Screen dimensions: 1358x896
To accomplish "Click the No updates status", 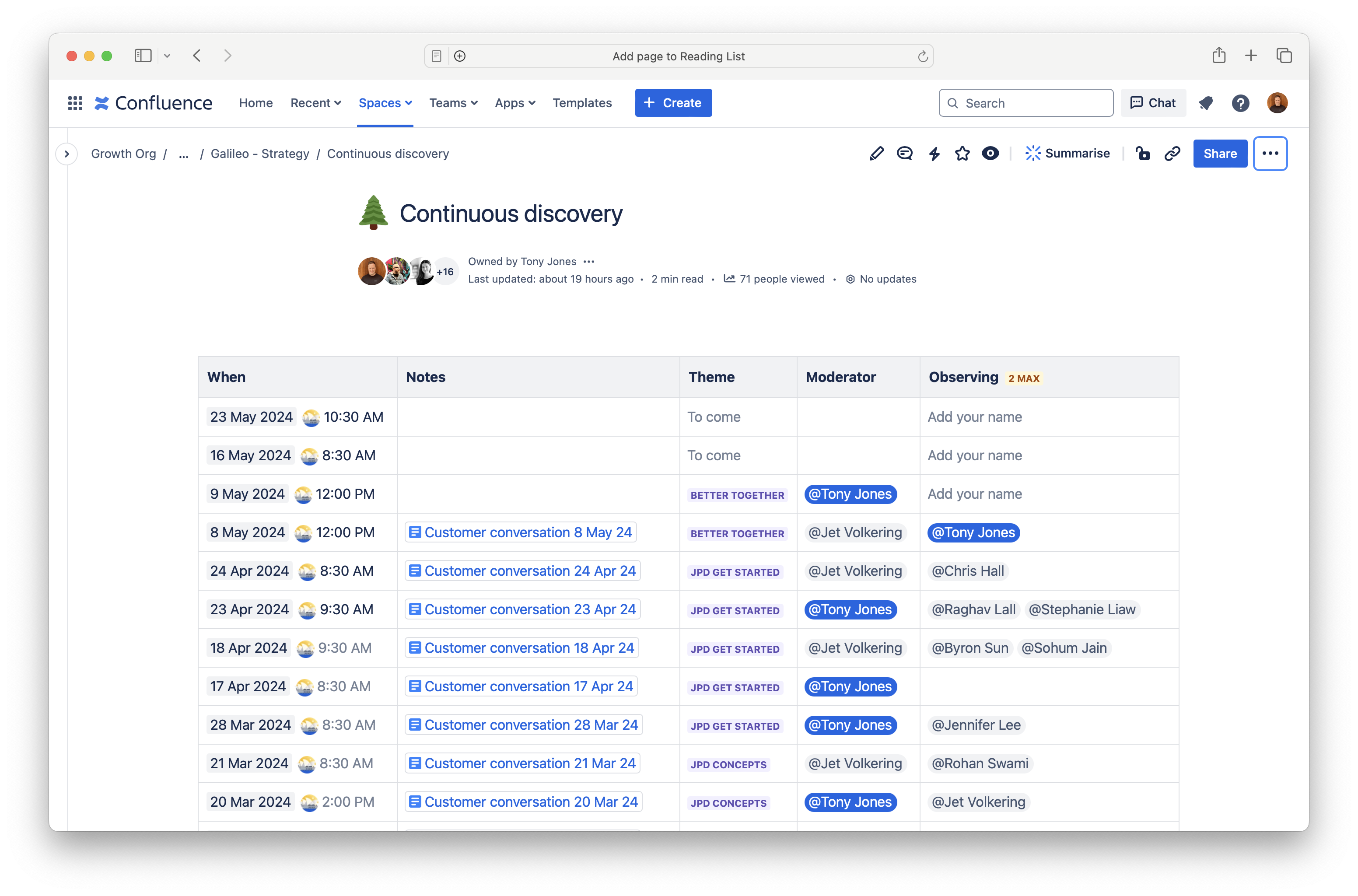I will 881,279.
